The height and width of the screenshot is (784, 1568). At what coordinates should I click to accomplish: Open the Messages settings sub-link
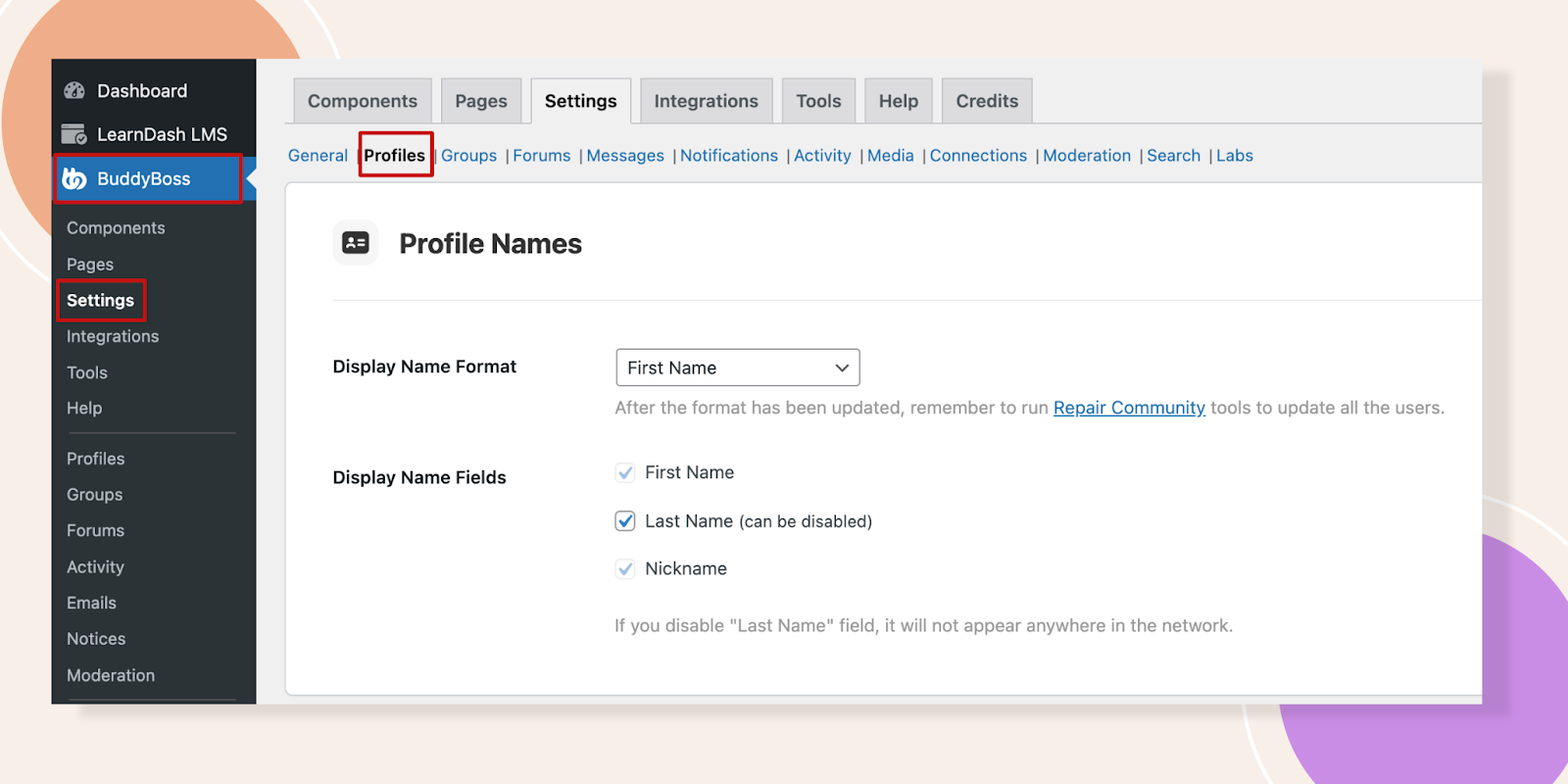[x=625, y=156]
